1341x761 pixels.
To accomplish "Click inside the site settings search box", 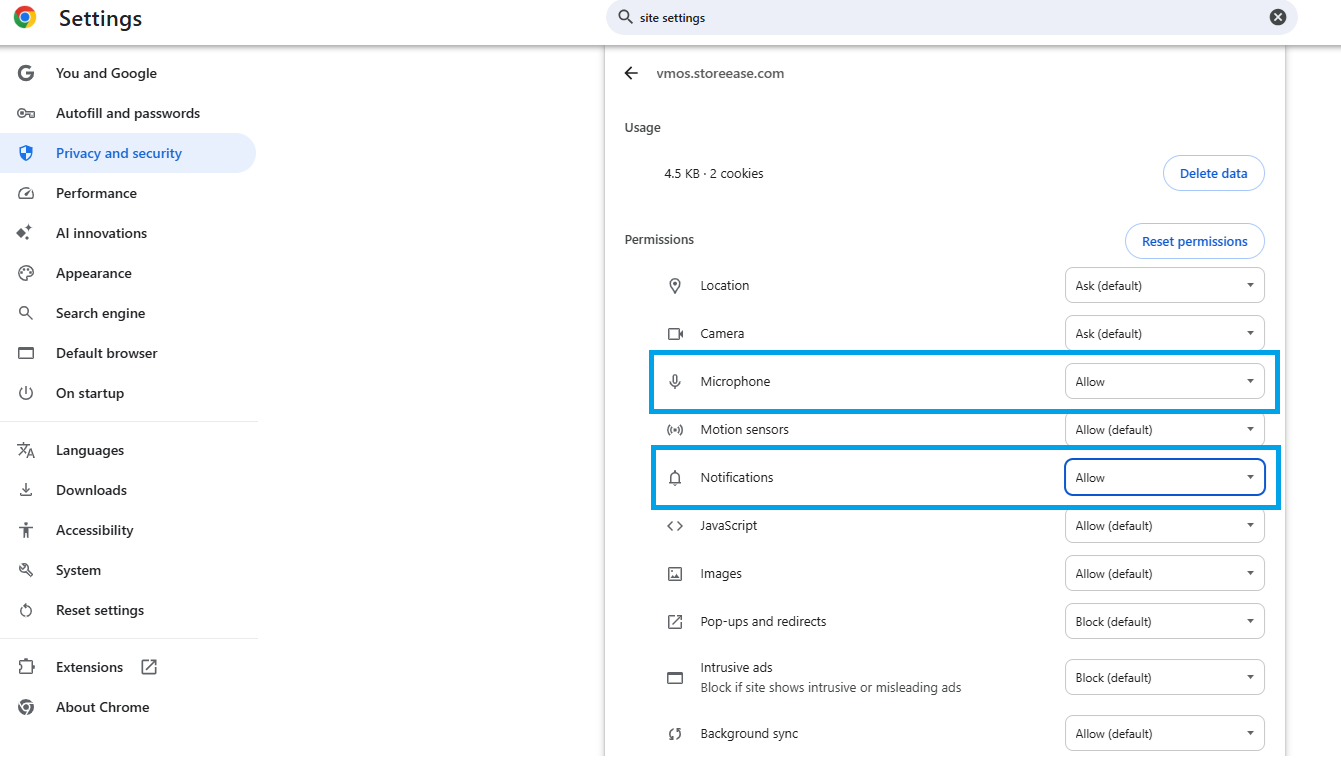I will (950, 17).
